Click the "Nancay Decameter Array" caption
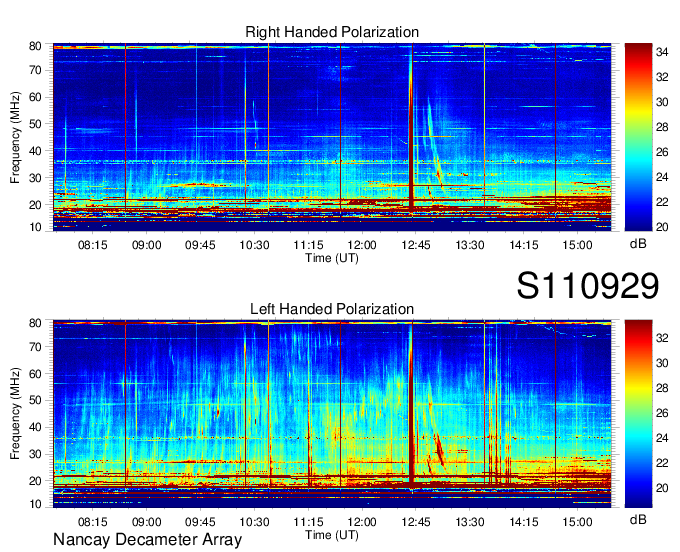 point(147,540)
